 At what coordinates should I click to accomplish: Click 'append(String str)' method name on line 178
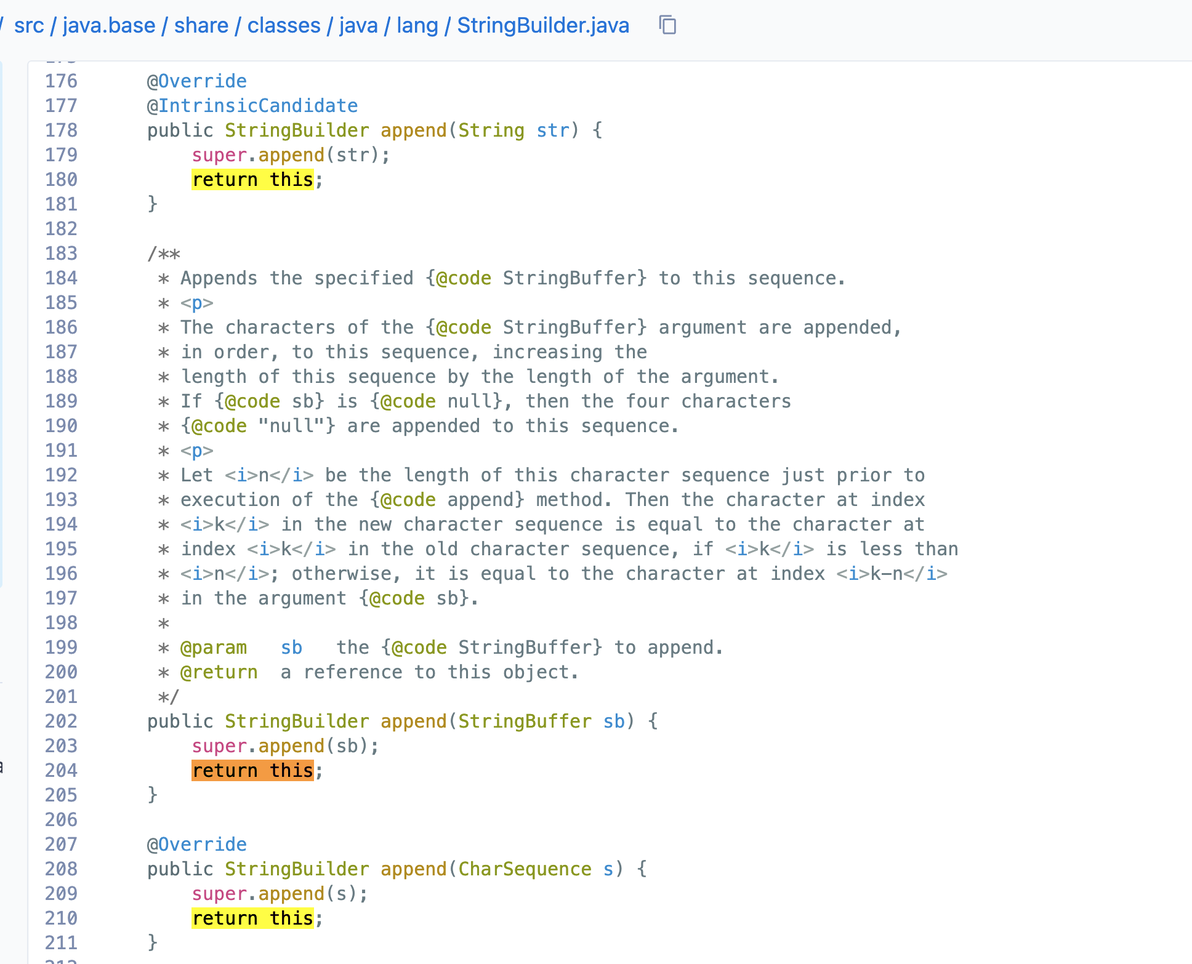[x=480, y=131]
